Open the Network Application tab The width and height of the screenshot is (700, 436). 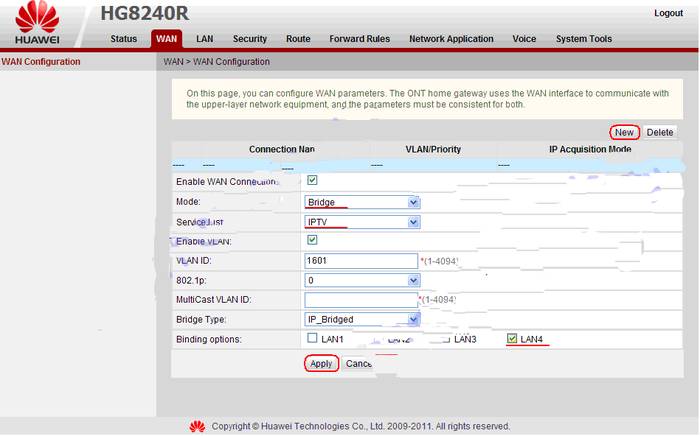(x=451, y=39)
